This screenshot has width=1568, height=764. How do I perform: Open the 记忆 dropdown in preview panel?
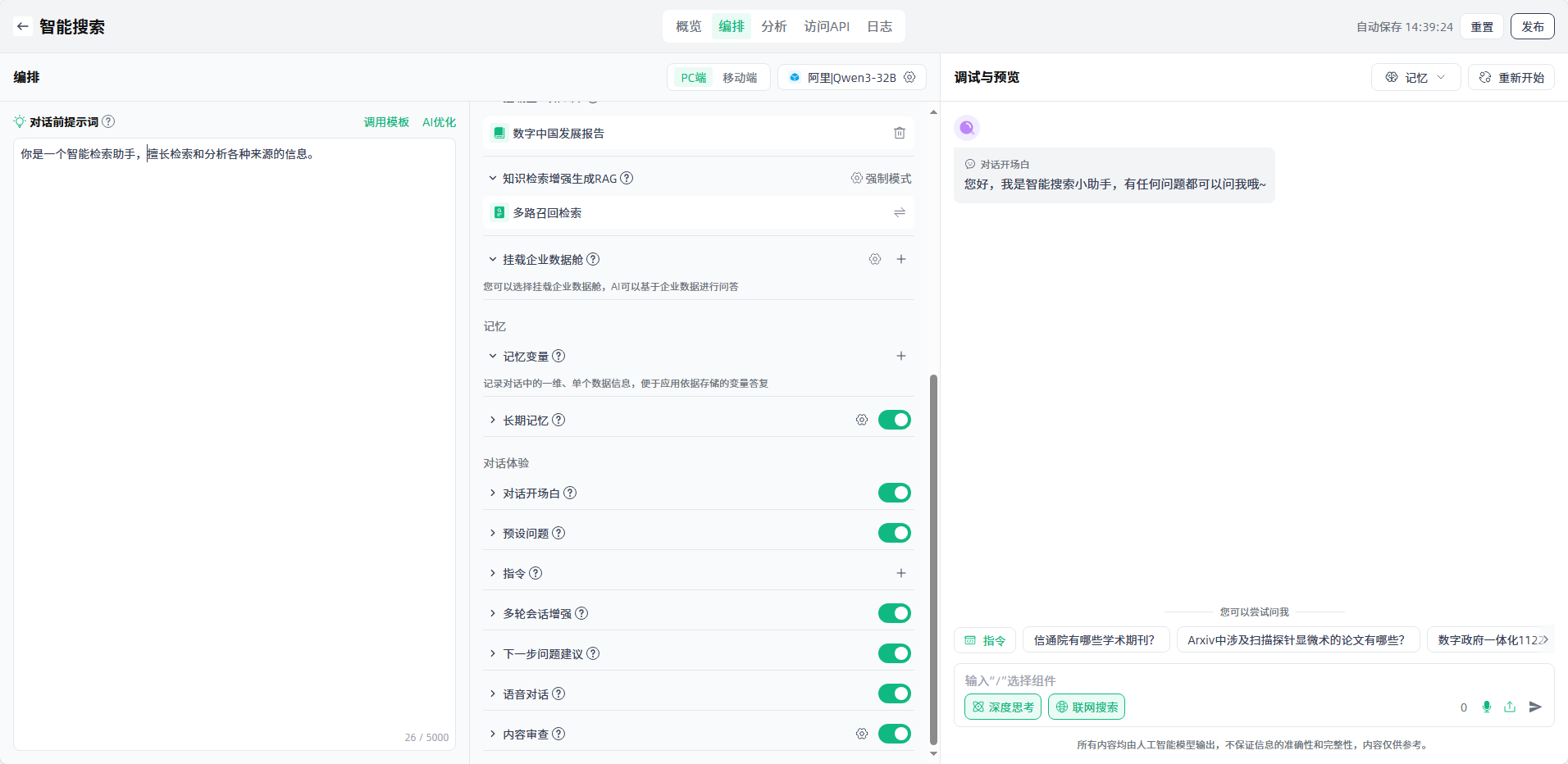tap(1415, 77)
